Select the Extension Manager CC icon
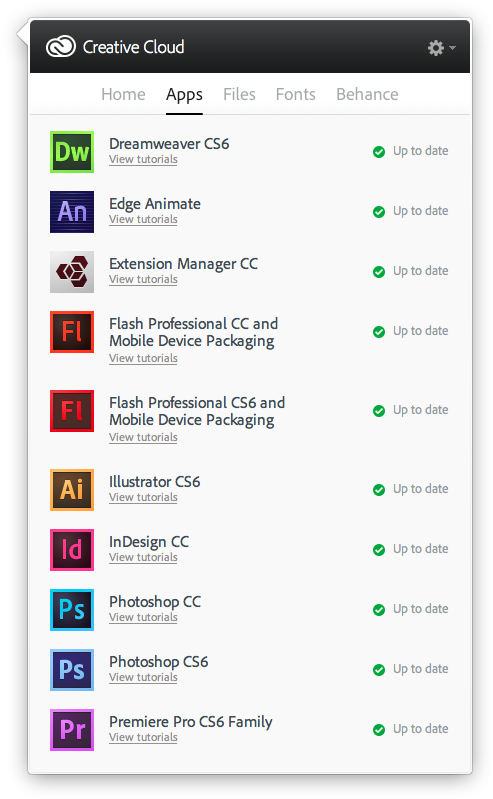The height and width of the screenshot is (799, 493). 72,272
